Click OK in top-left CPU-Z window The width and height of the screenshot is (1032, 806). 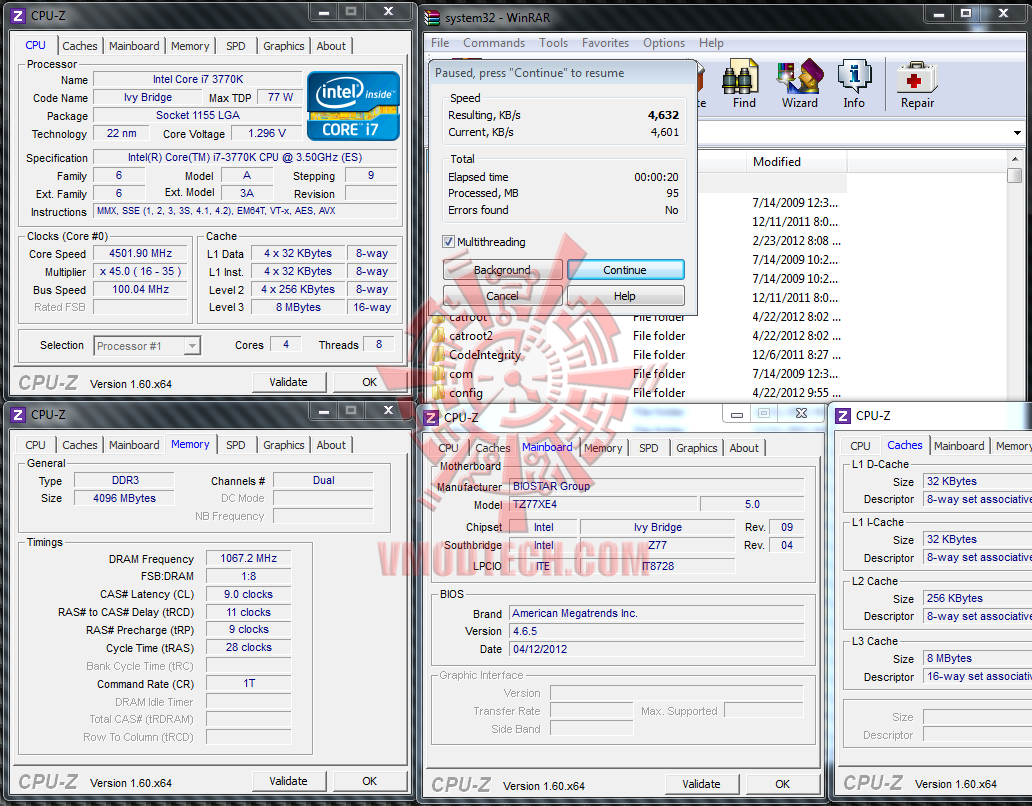(369, 382)
